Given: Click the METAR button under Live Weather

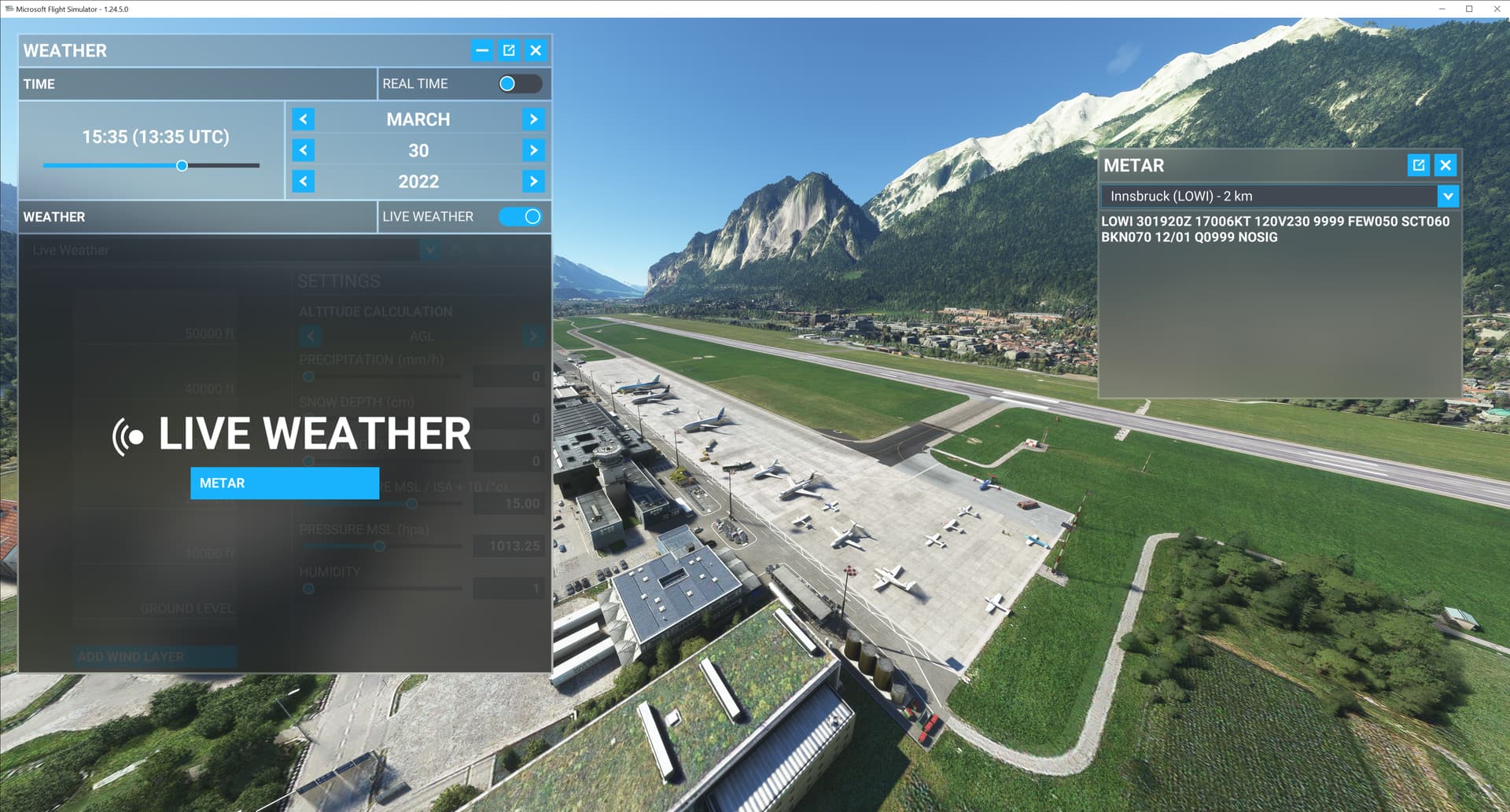Looking at the screenshot, I should point(285,483).
